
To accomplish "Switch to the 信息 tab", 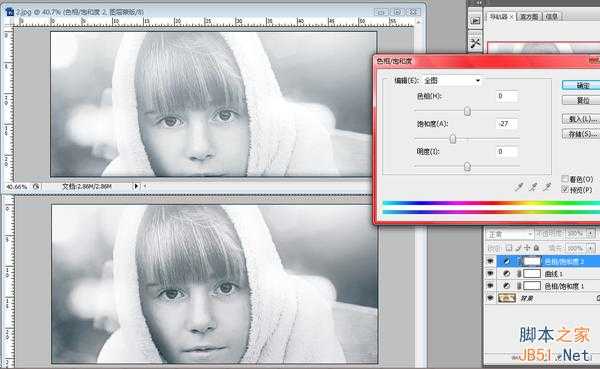I will click(x=551, y=16).
